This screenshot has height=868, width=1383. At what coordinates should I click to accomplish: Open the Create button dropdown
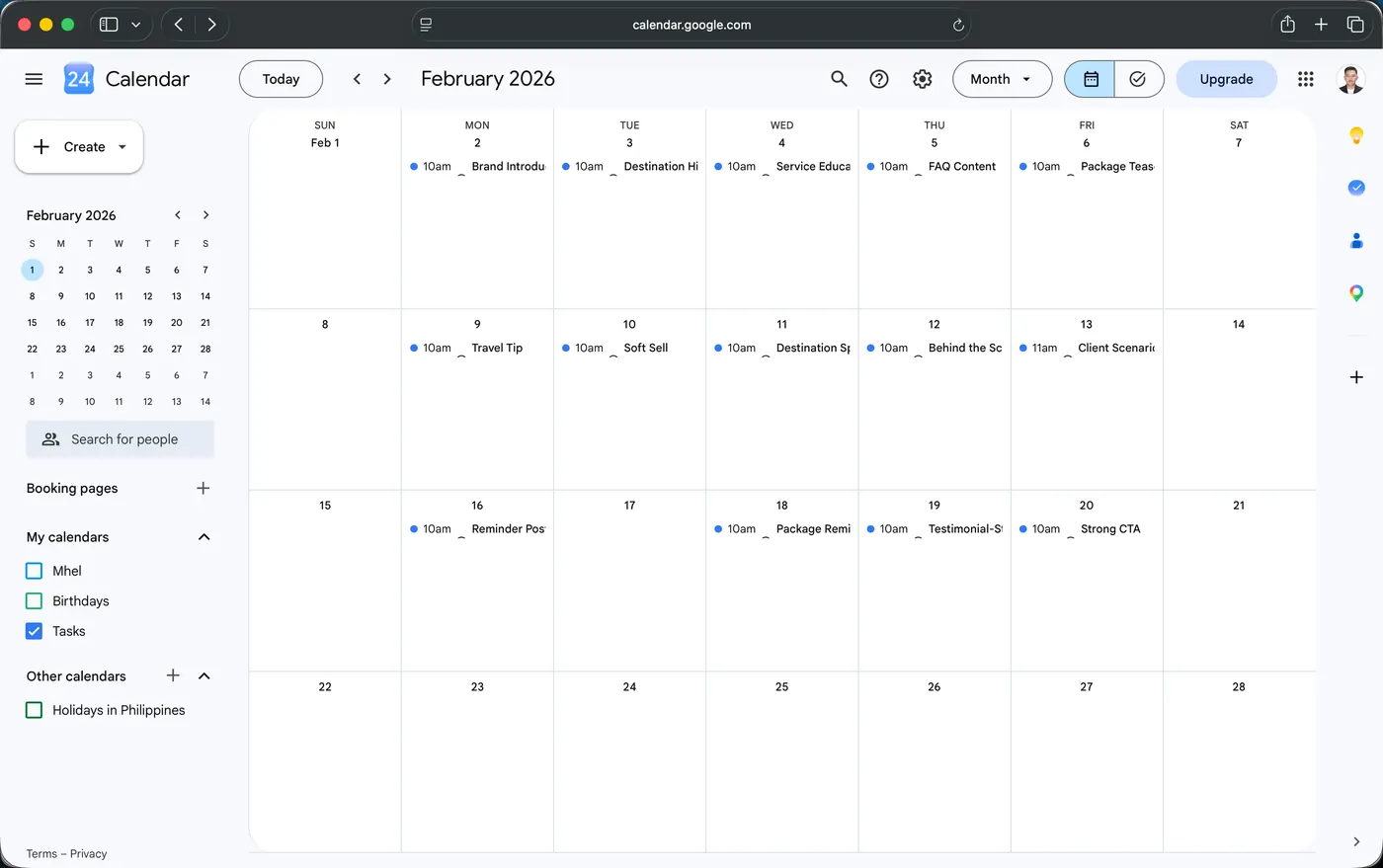(122, 147)
